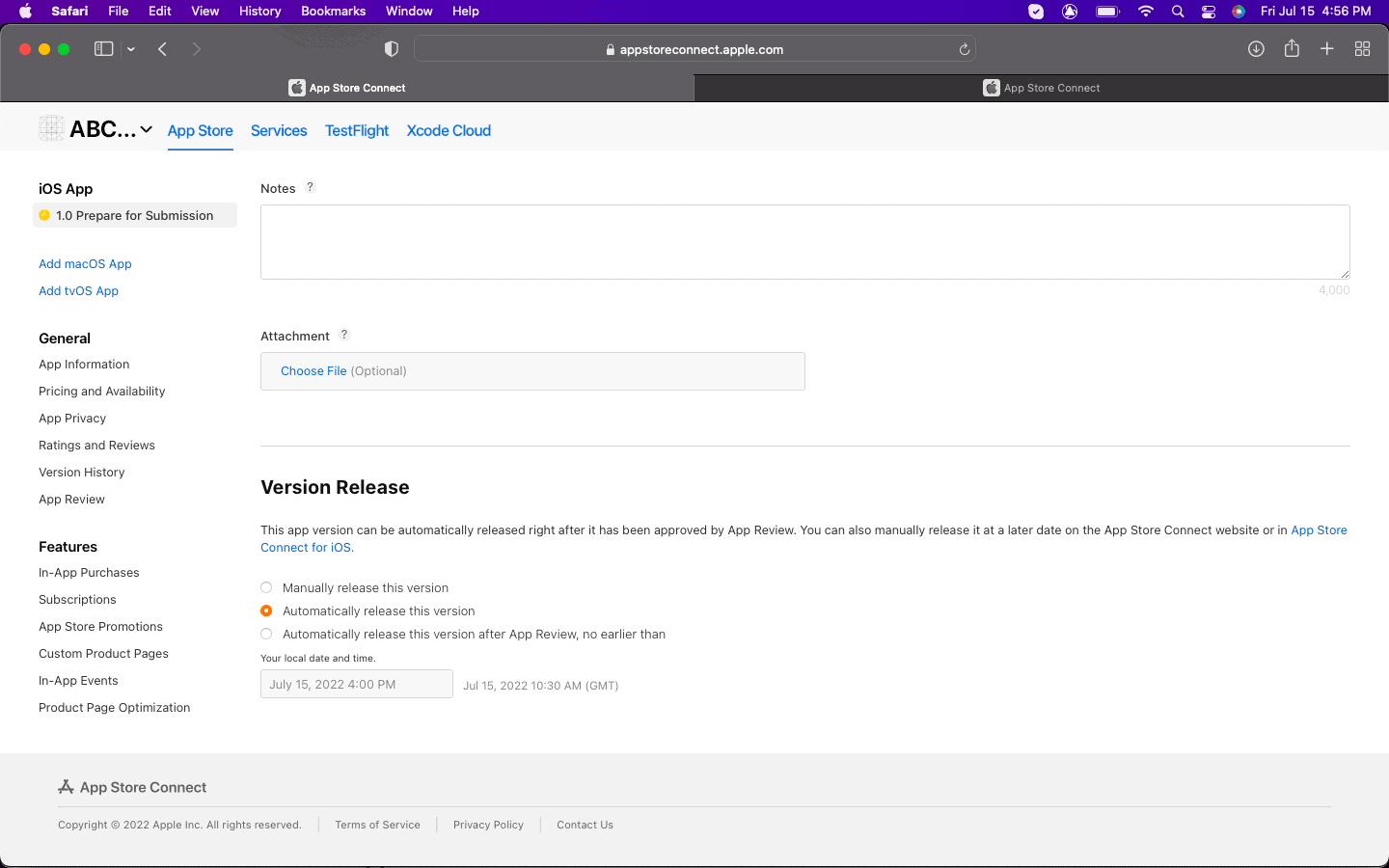Click the Safari address bar

(694, 49)
